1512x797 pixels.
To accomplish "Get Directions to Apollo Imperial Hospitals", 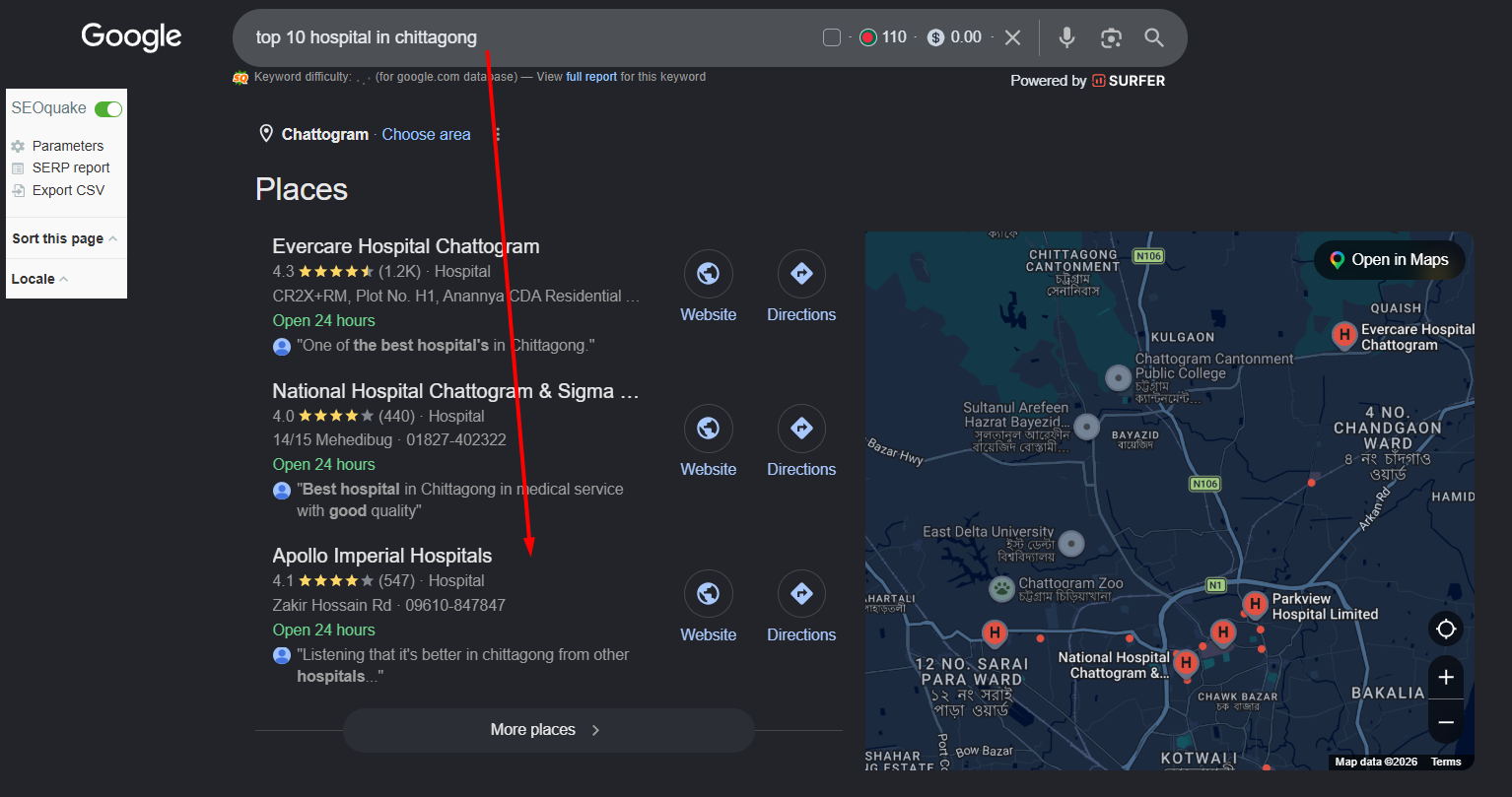I will (801, 594).
